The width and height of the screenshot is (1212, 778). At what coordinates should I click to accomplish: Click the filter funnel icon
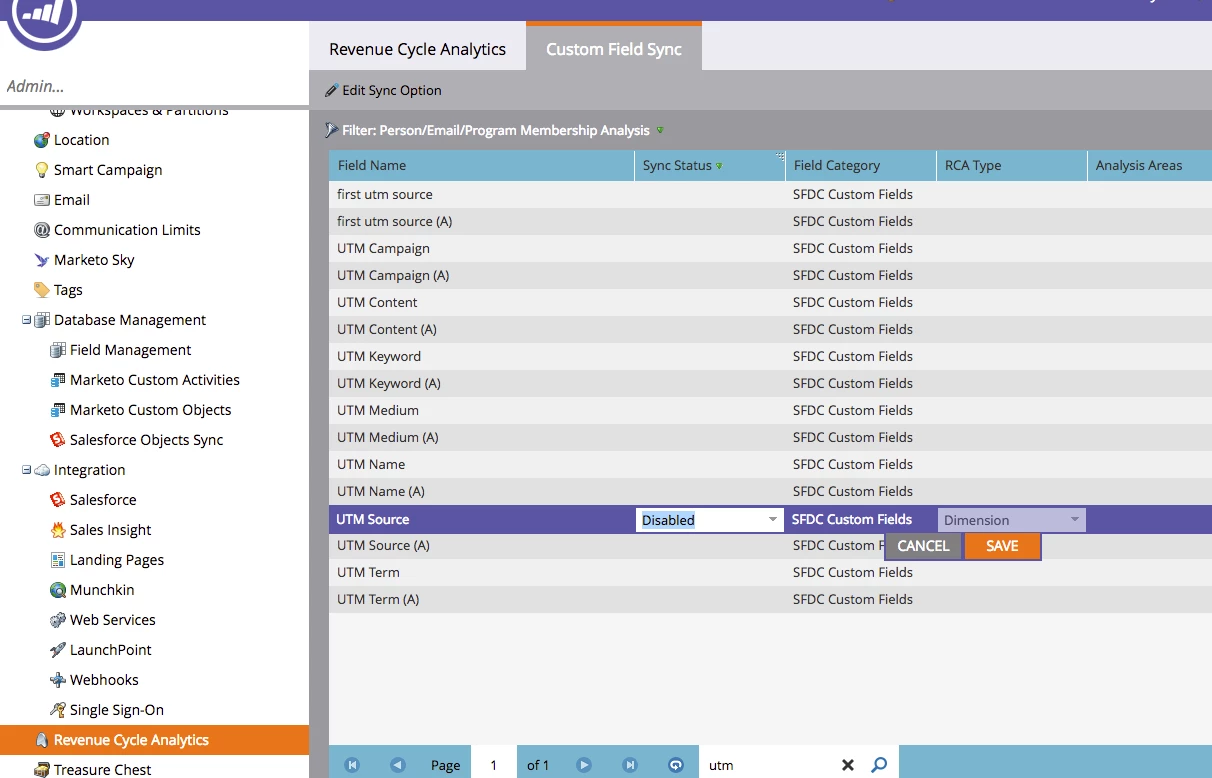tap(331, 130)
